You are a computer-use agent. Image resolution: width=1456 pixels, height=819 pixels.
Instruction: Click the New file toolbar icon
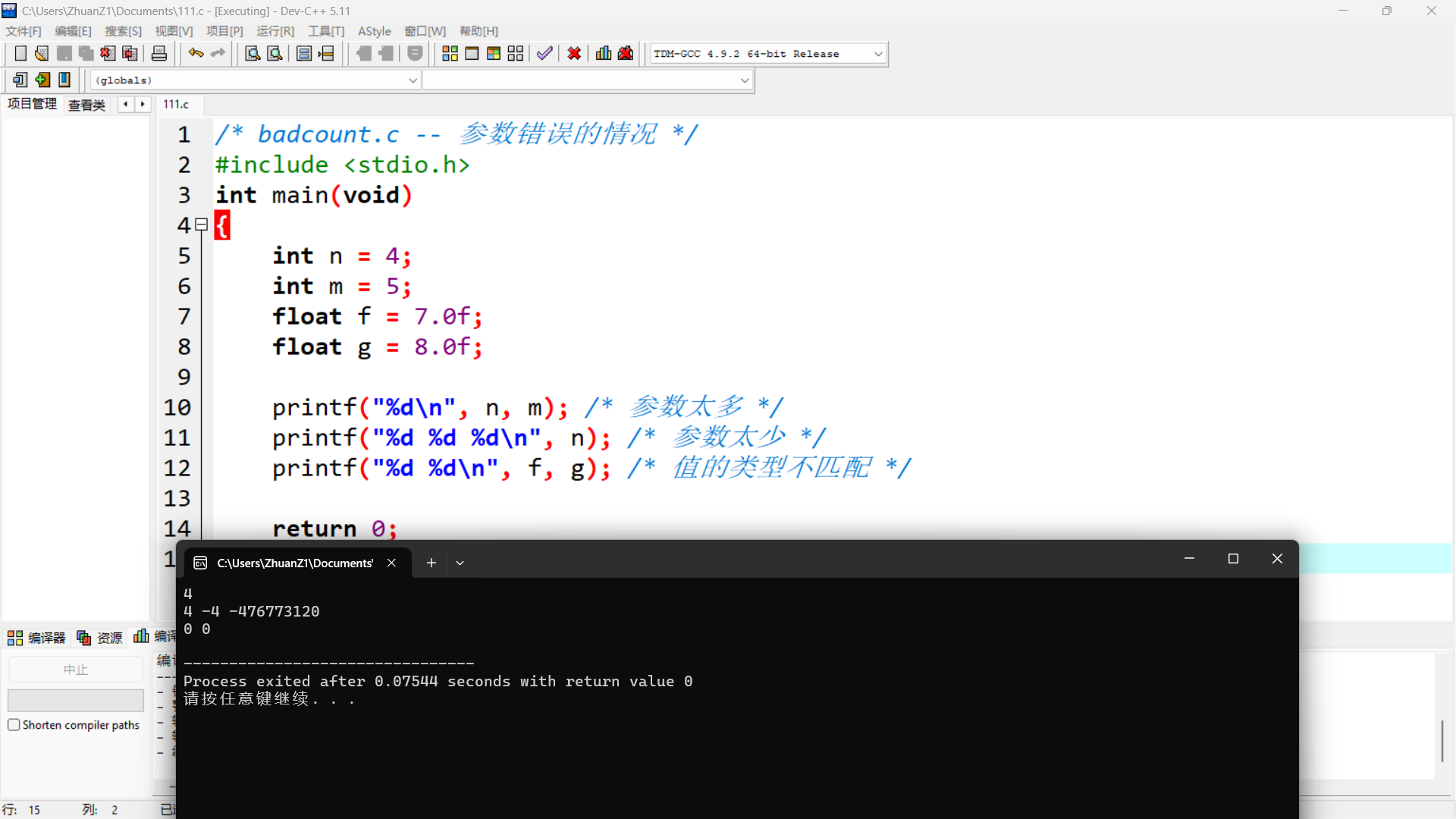coord(20,54)
